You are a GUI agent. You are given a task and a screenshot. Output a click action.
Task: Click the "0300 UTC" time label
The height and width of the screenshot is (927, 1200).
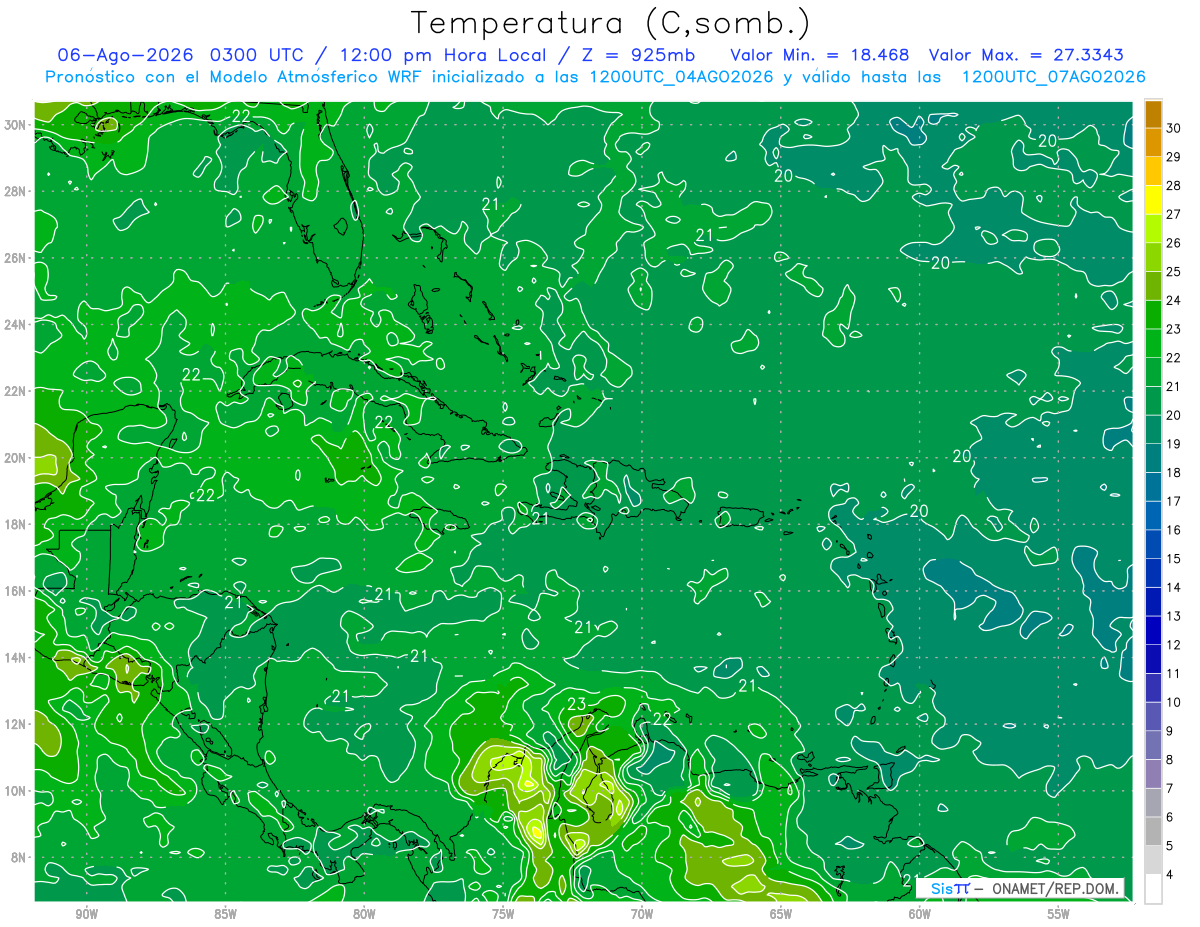[259, 55]
